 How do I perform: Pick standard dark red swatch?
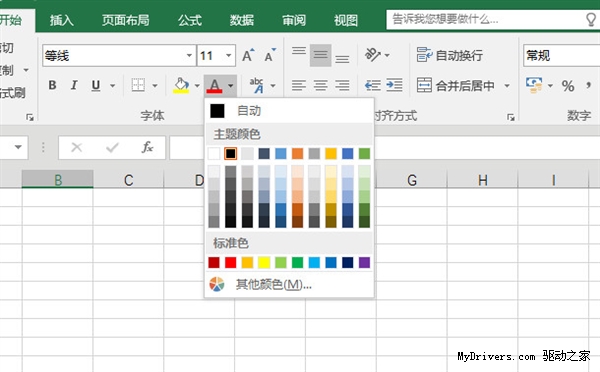pos(214,263)
